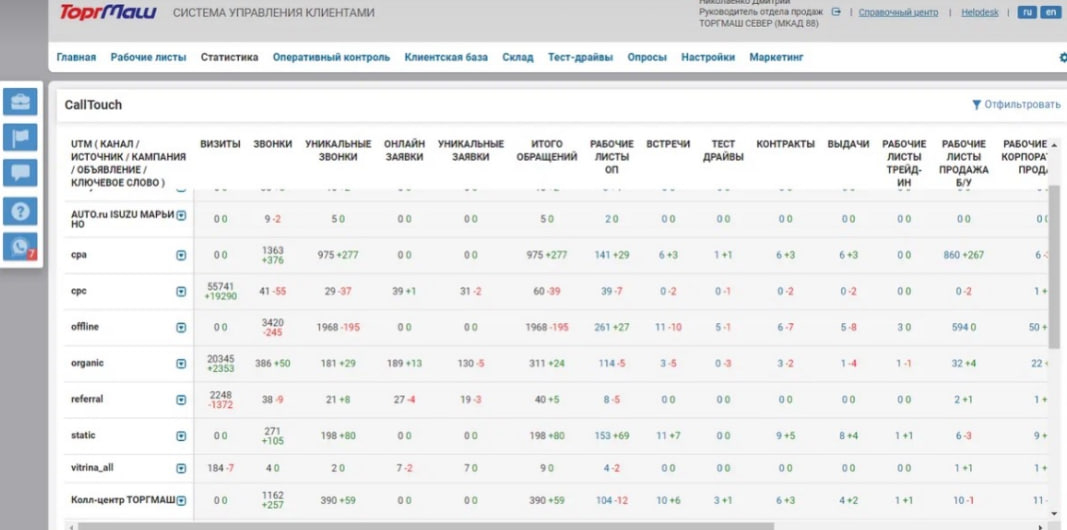Open Настройки menu item

click(708, 57)
